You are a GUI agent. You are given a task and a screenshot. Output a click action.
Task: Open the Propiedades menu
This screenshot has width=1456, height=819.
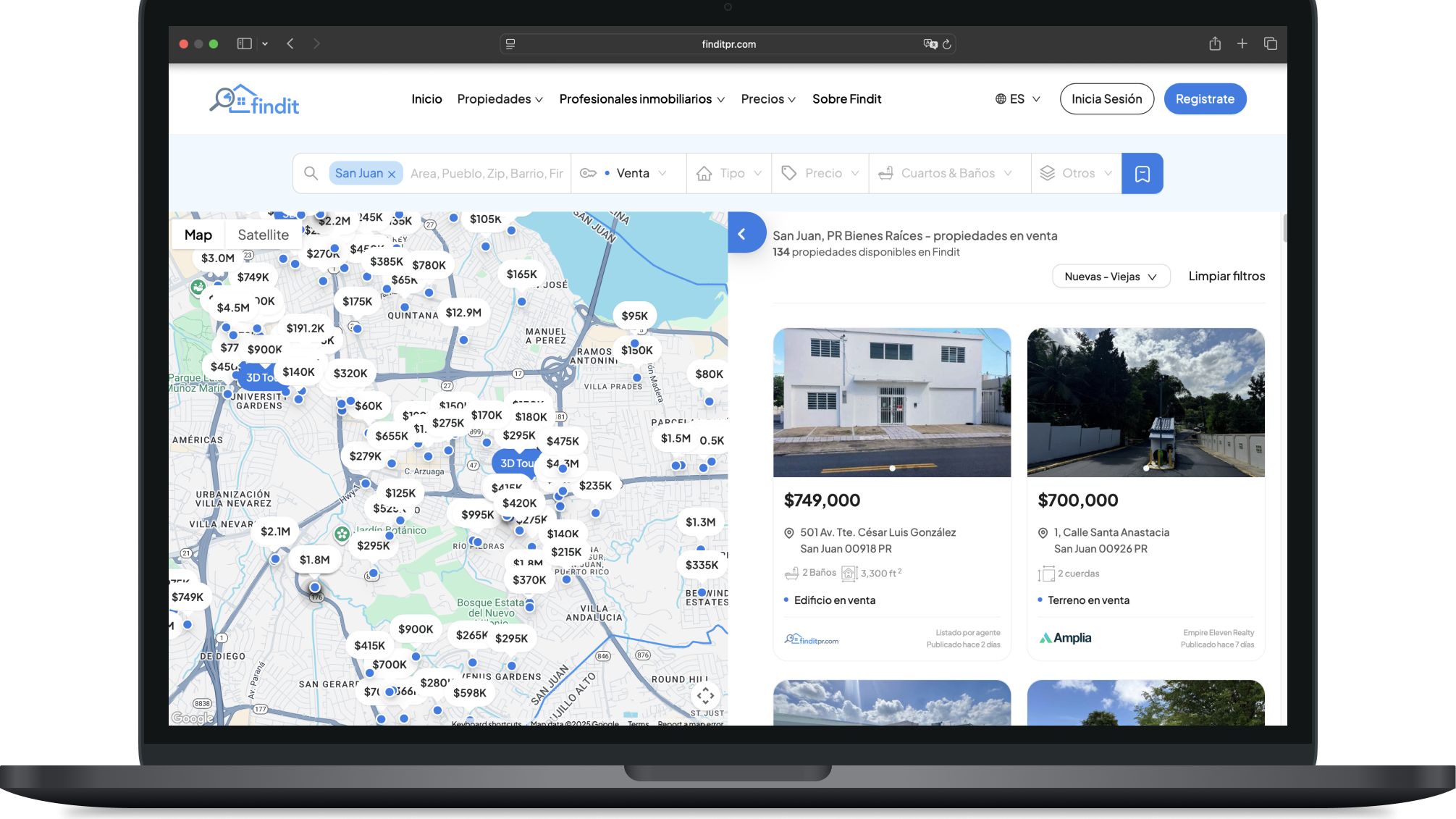coord(500,99)
